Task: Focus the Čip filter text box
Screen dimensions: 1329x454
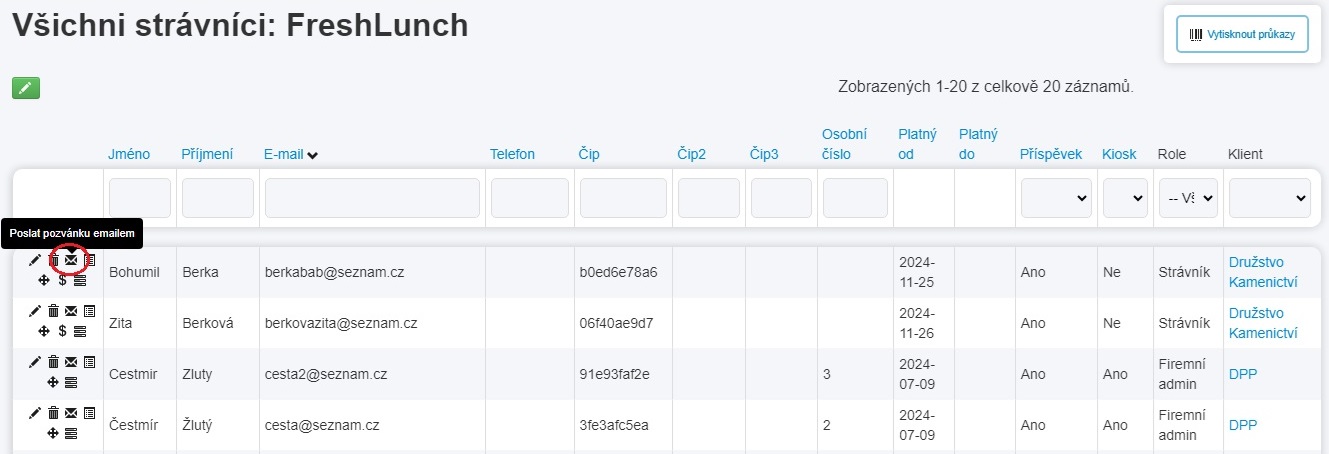Action: 623,198
